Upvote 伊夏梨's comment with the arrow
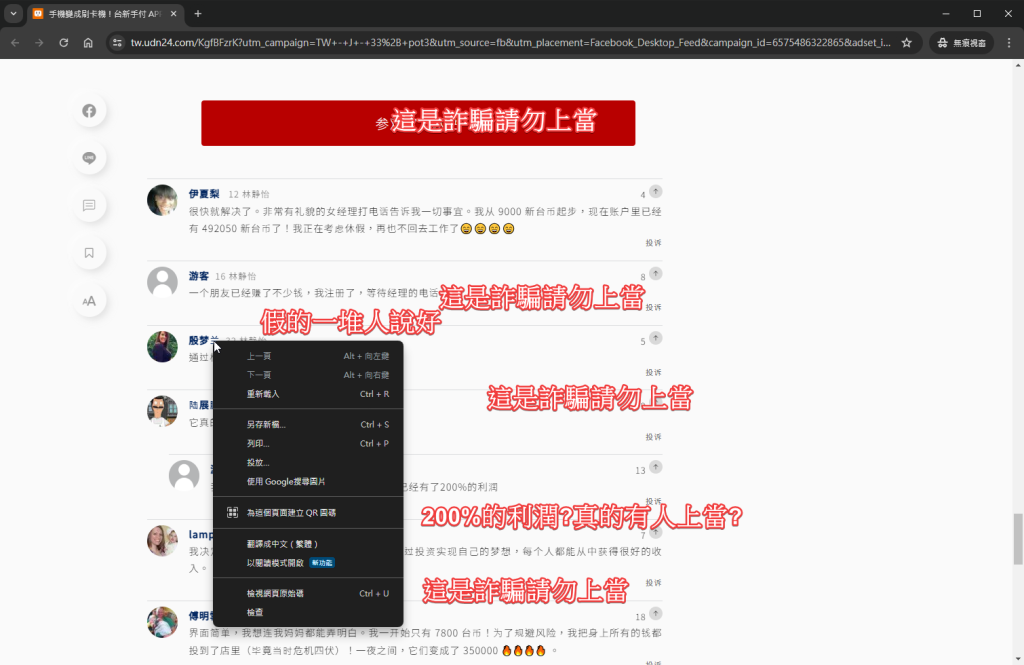Screen dimensions: 1024x665 655,191
